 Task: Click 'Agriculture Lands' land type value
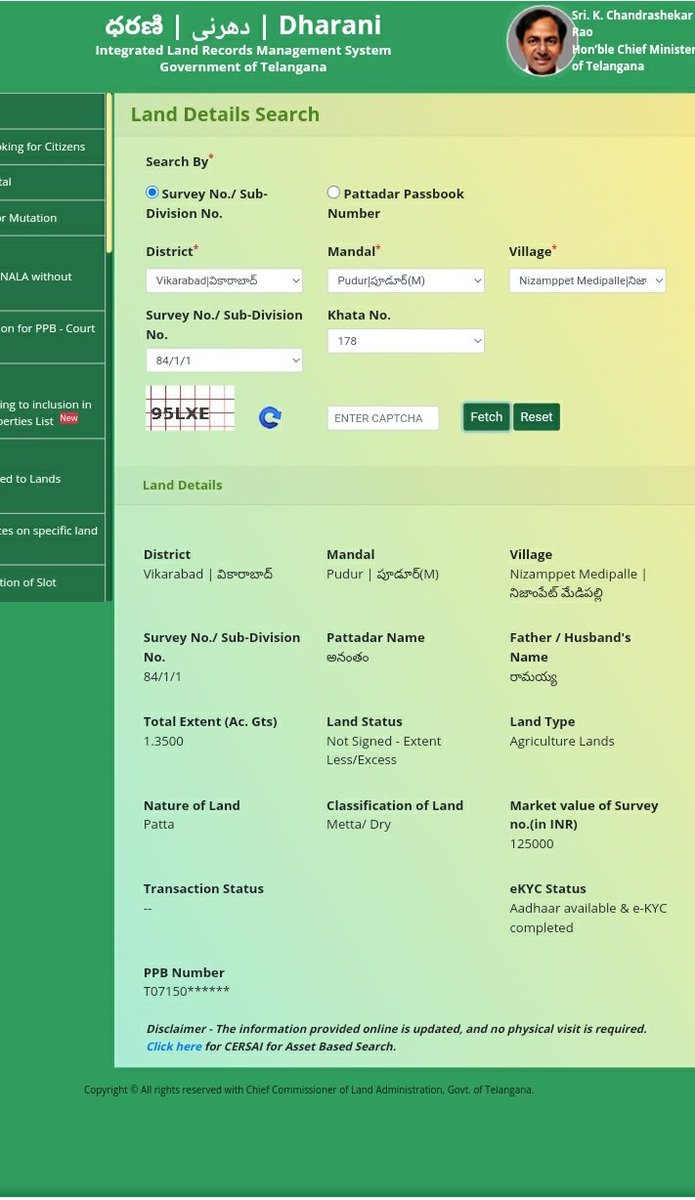coord(562,741)
